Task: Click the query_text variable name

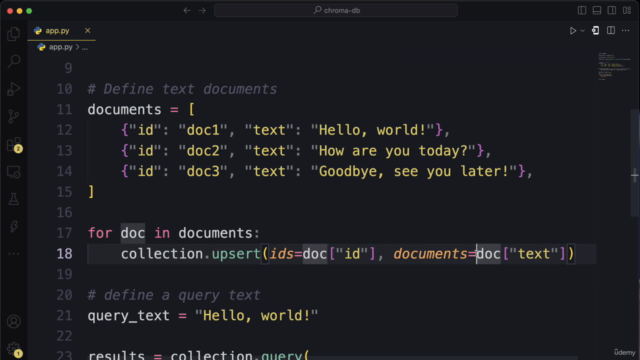Action: (129, 316)
